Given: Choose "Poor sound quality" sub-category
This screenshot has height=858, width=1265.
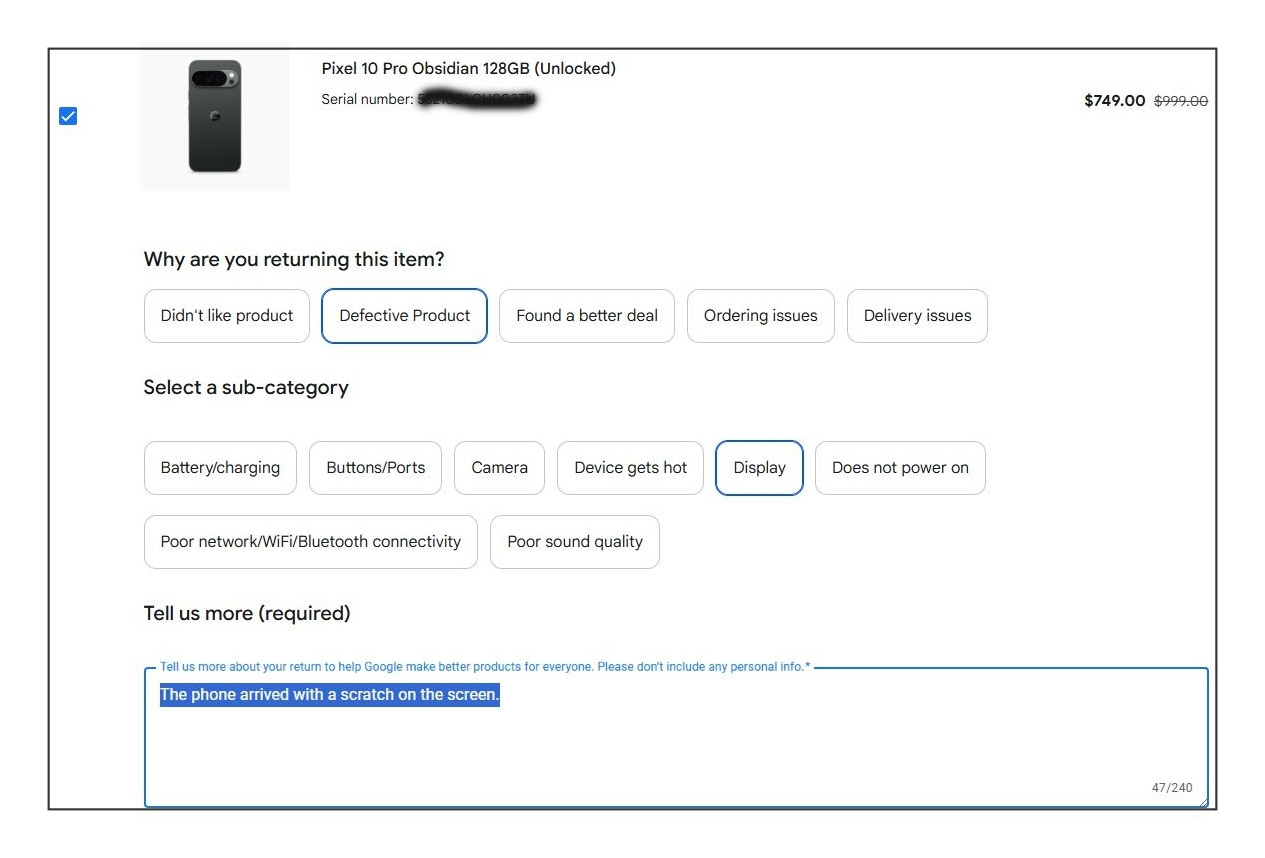Looking at the screenshot, I should click(575, 542).
